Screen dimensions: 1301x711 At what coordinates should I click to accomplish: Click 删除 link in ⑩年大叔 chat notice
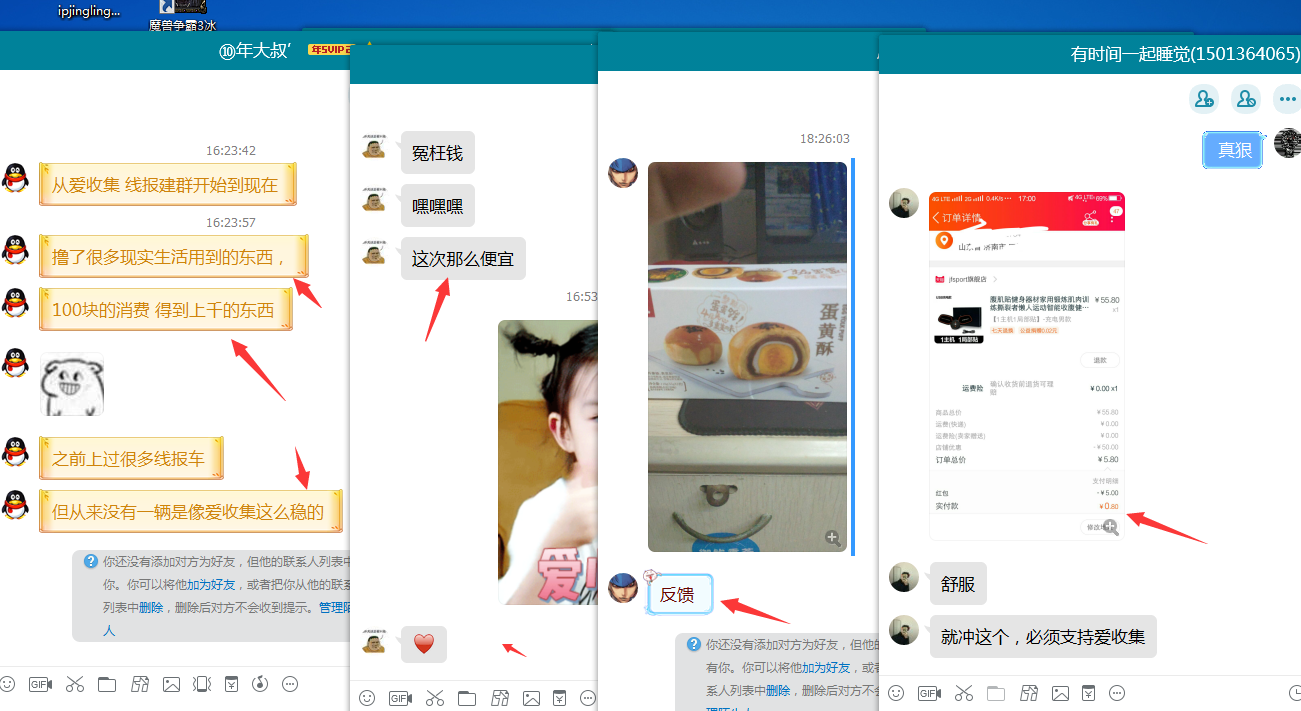pos(151,607)
